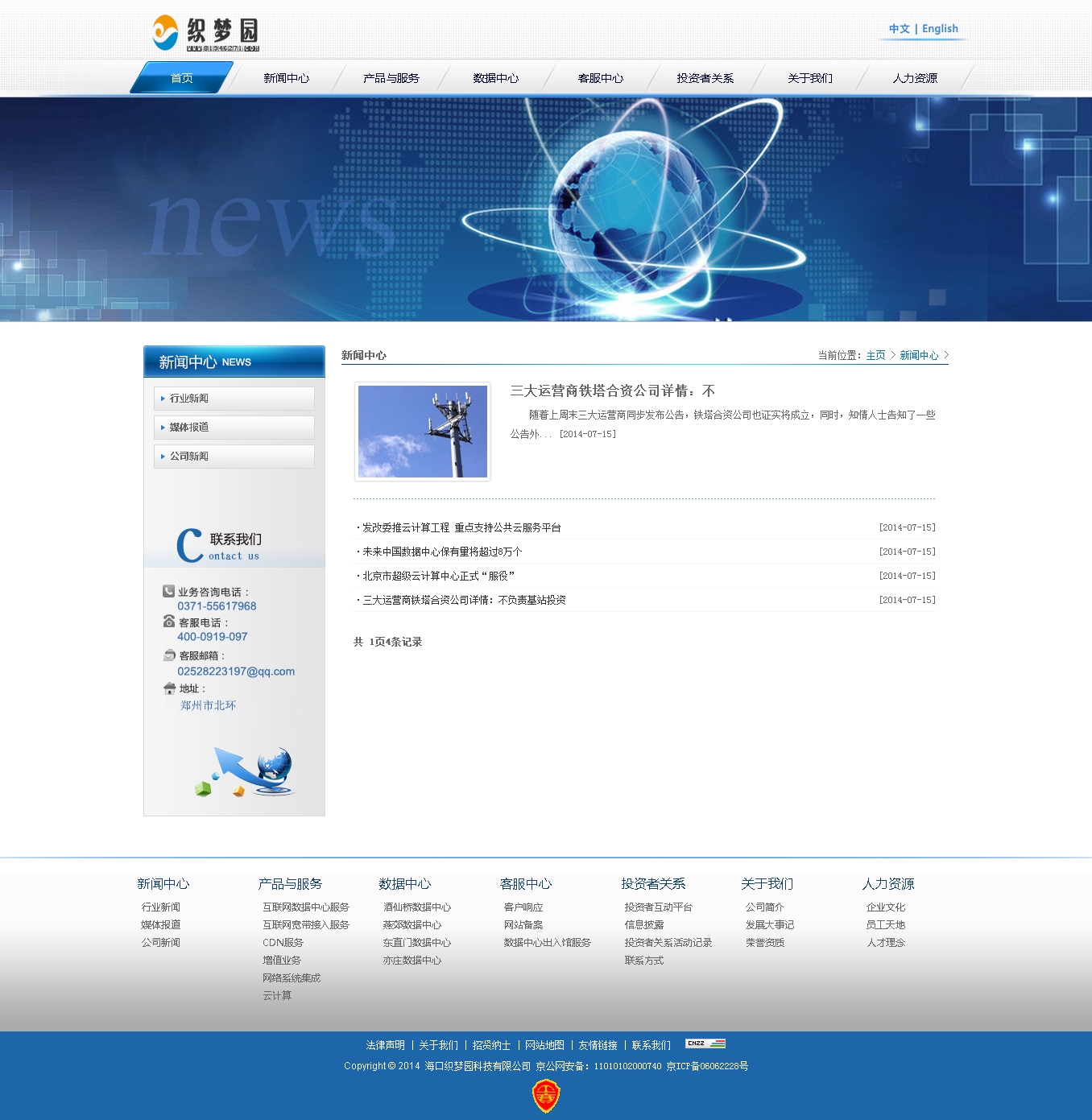Image resolution: width=1092 pixels, height=1120 pixels.
Task: Open 网络系统集成 footer link
Action: pyautogui.click(x=292, y=978)
